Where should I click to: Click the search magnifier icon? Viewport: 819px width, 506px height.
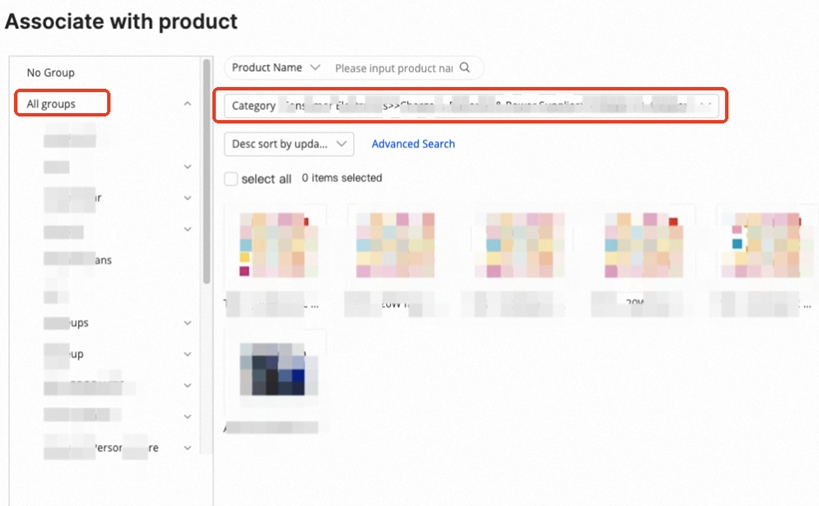(464, 67)
